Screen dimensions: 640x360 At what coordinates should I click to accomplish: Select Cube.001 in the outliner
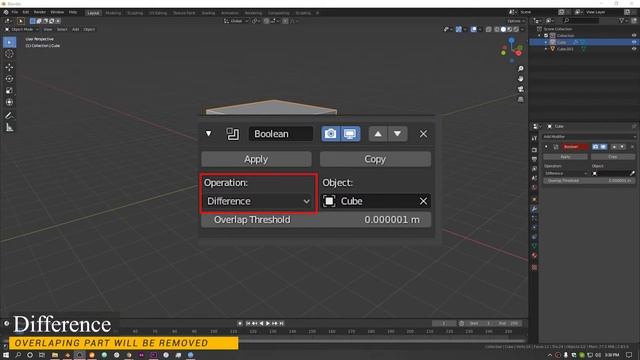point(565,49)
